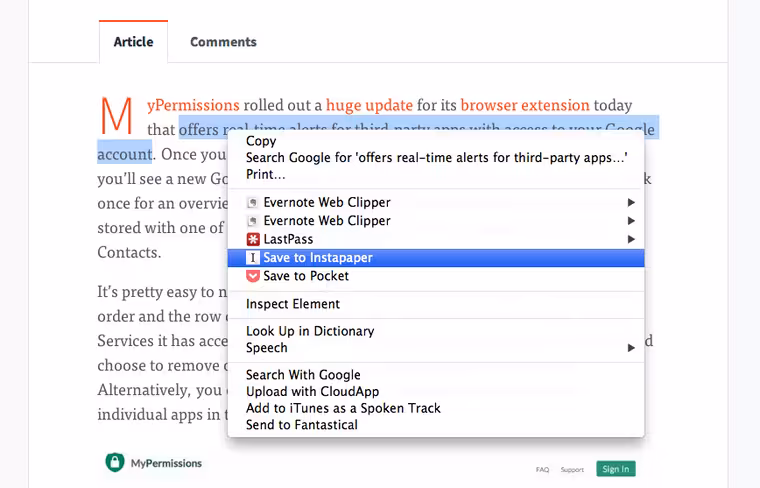This screenshot has height=488, width=760.
Task: Select Save to Instapaper menu item
Action: click(x=436, y=257)
